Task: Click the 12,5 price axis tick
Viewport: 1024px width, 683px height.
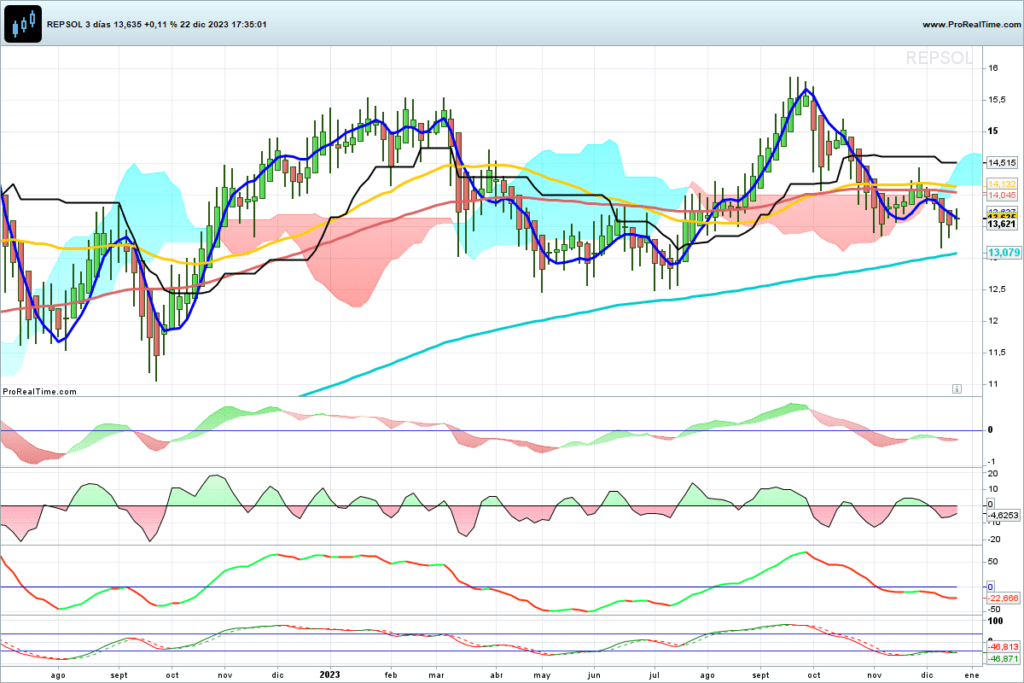Action: coord(997,289)
